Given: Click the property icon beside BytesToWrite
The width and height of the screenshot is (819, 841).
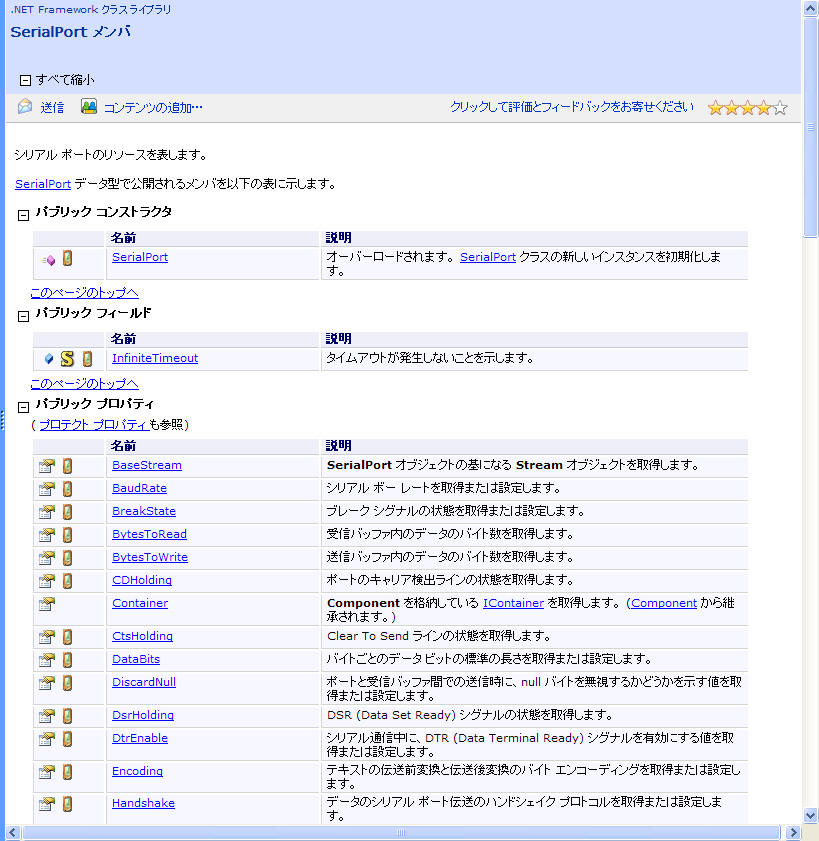Looking at the screenshot, I should coord(47,558).
